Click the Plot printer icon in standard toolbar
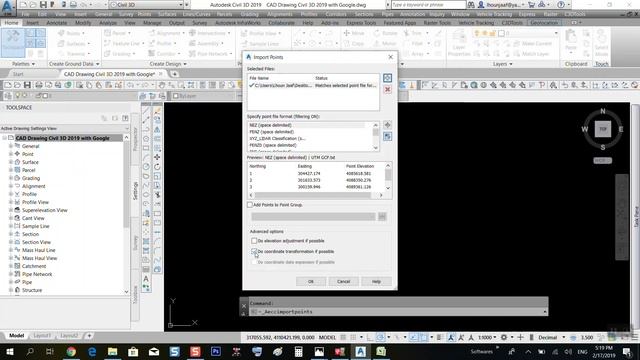Image resolution: width=640 pixels, height=360 pixels. click(x=38, y=85)
